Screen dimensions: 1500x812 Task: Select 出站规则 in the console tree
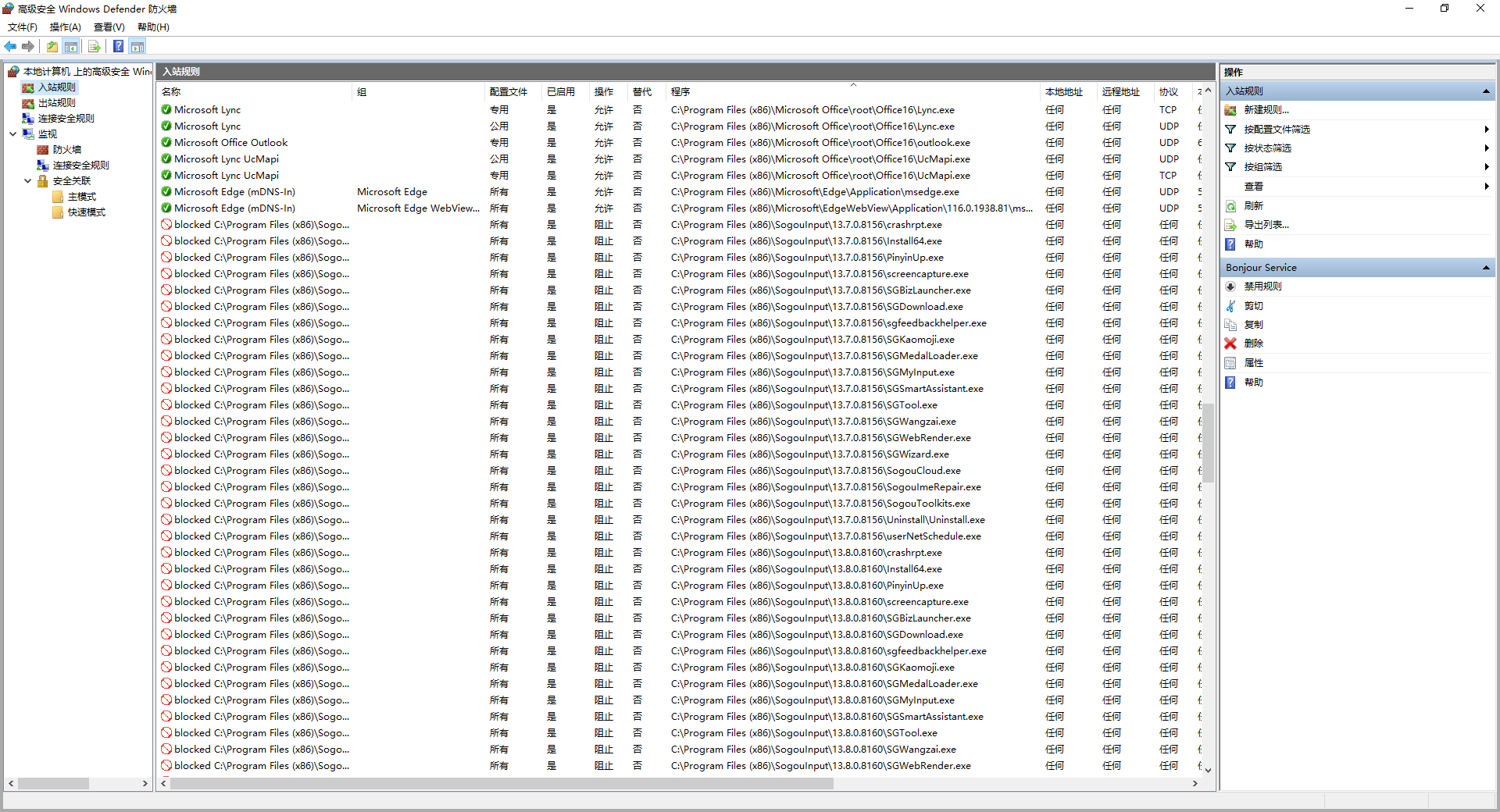57,103
